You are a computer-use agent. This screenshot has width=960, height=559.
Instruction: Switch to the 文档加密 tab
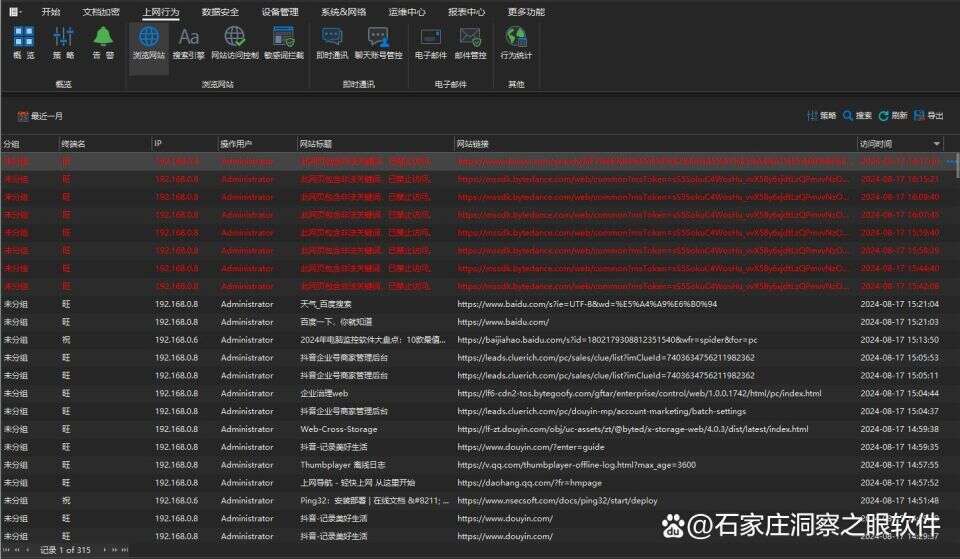point(101,12)
